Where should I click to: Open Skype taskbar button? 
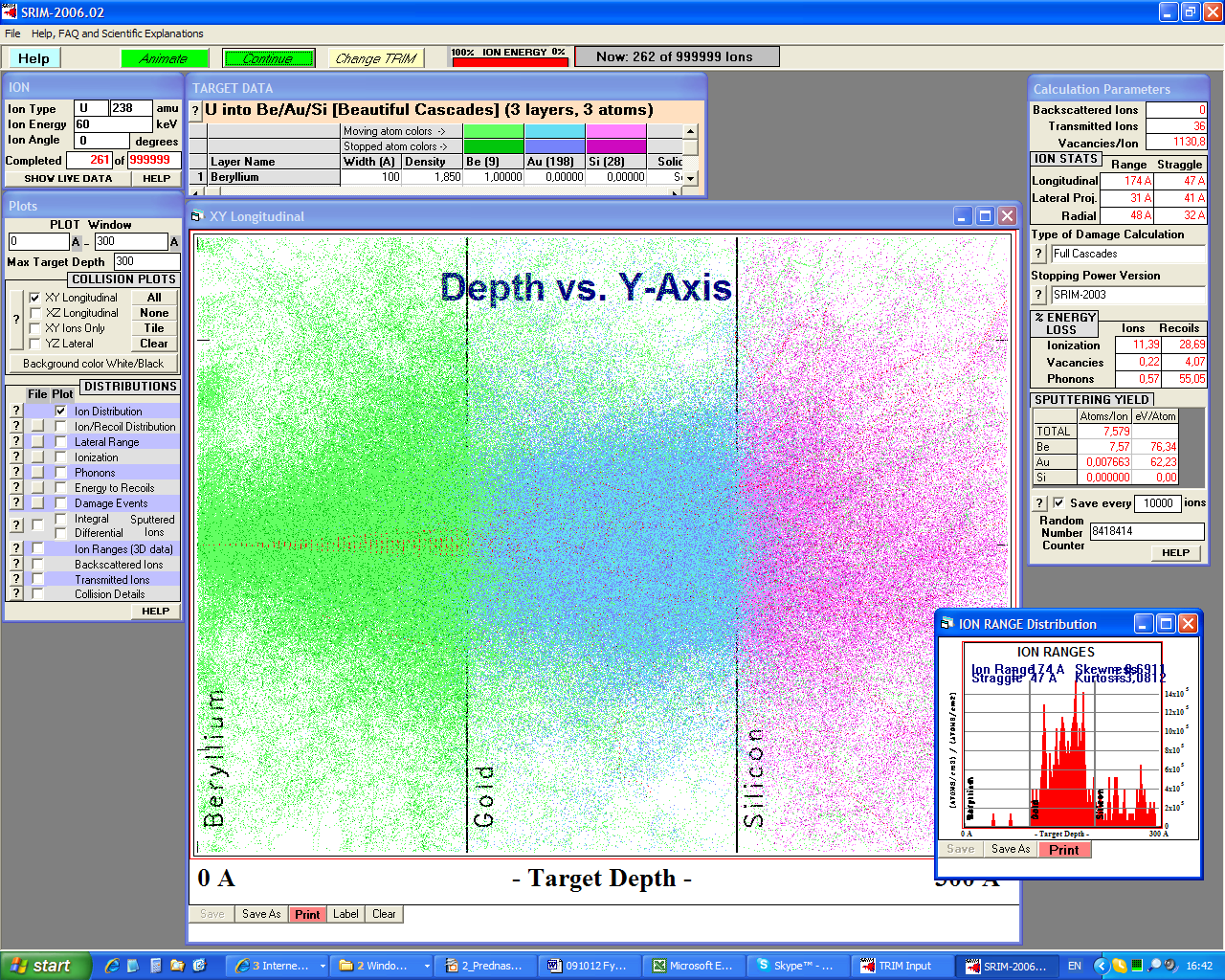pos(796,966)
